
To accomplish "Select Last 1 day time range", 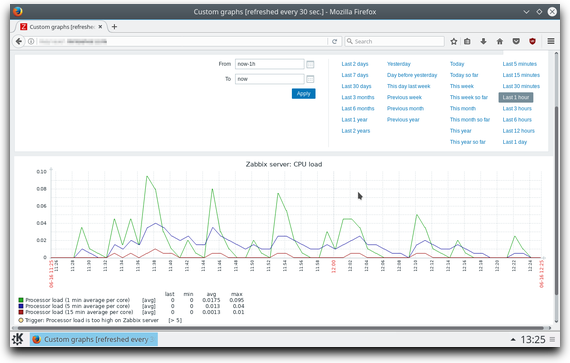I will tap(514, 142).
